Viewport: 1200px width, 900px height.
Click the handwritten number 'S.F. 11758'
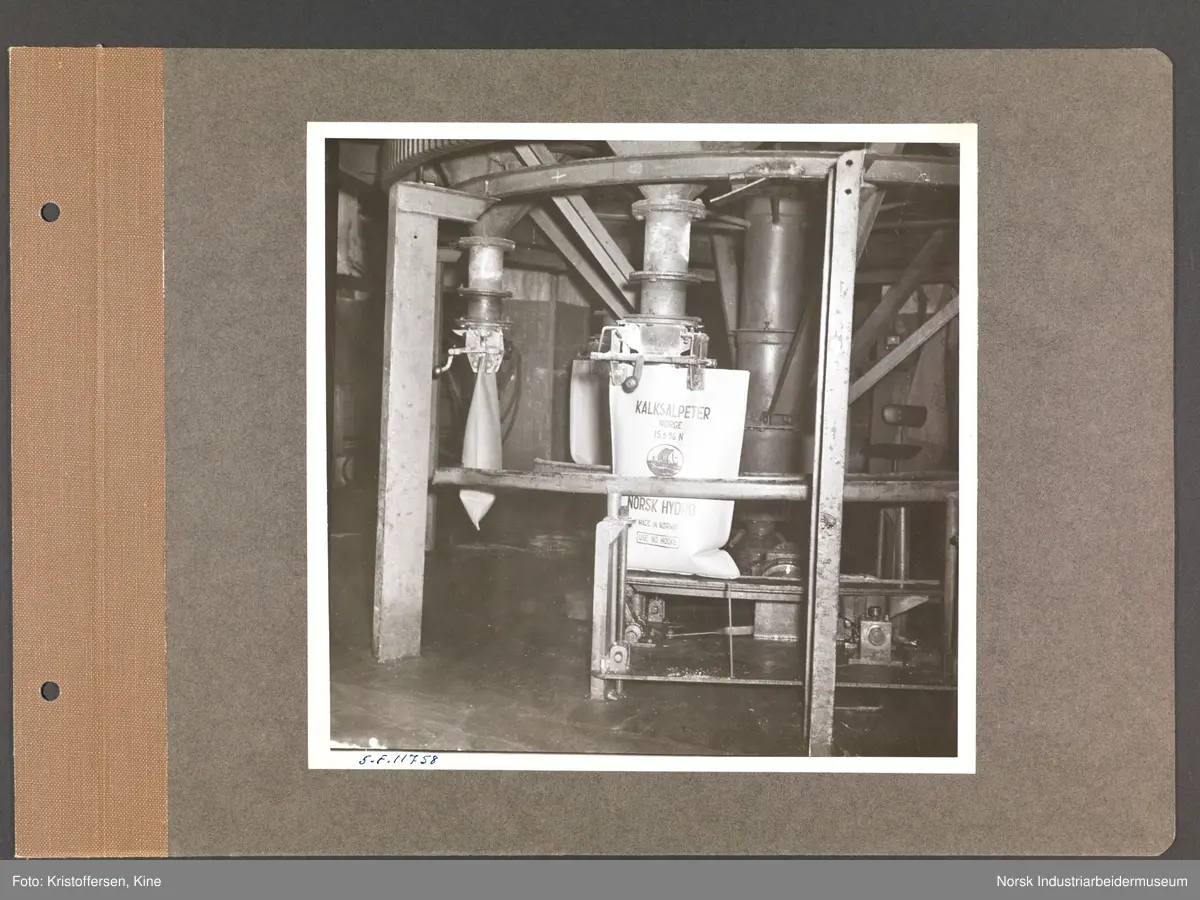click(398, 760)
